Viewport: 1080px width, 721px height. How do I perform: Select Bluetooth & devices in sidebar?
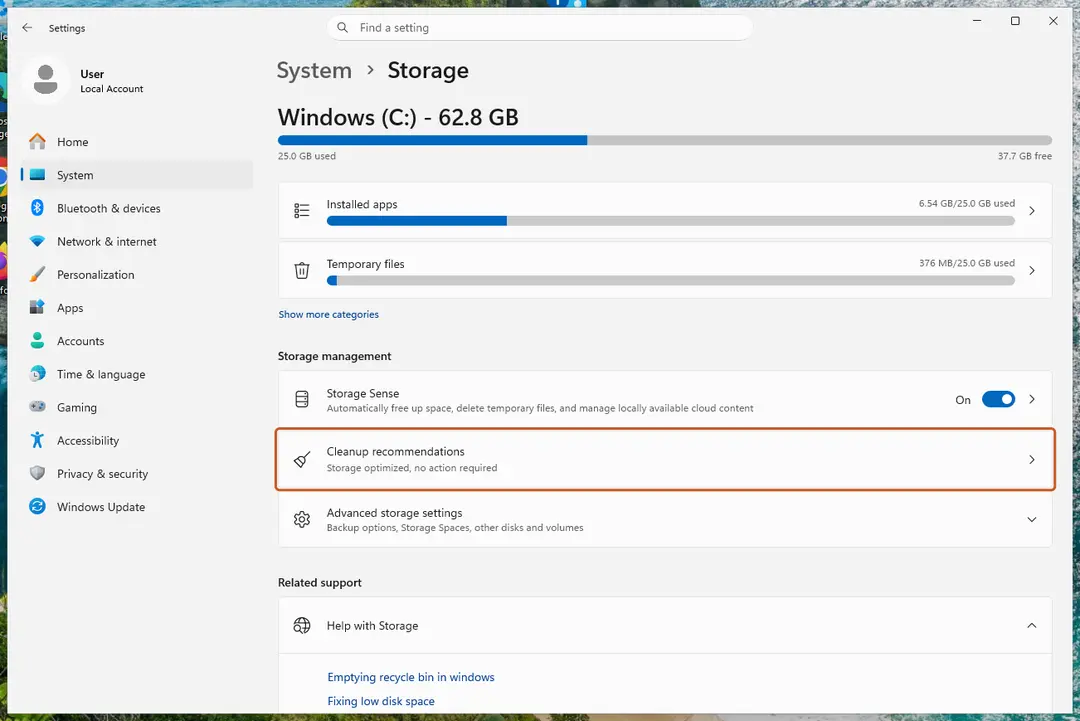[x=138, y=208]
